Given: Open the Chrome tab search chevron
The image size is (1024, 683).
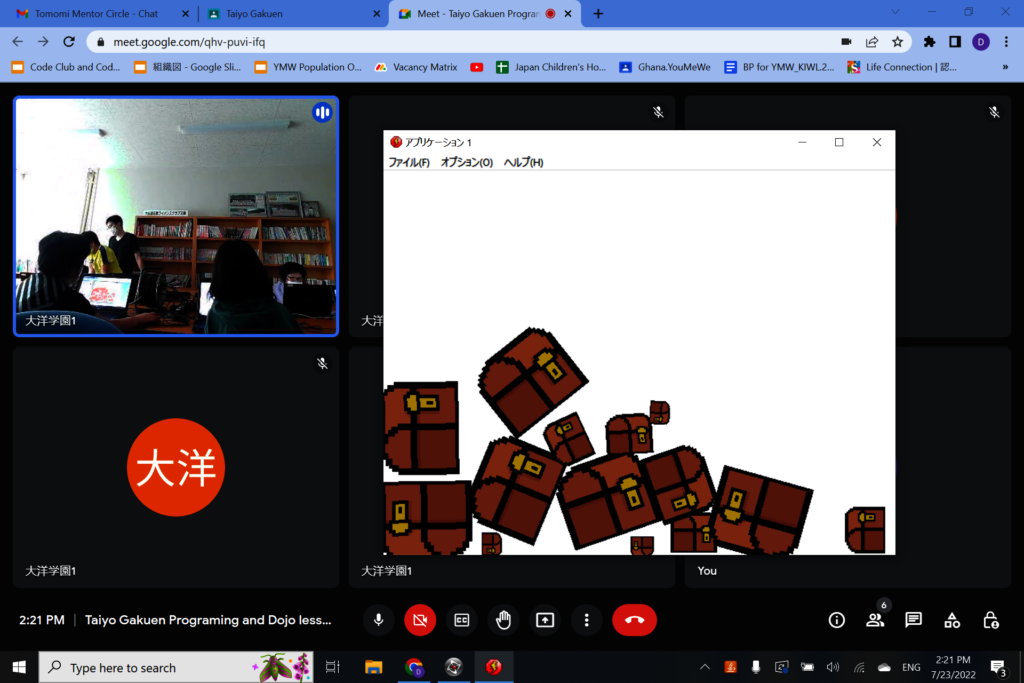Looking at the screenshot, I should point(895,12).
